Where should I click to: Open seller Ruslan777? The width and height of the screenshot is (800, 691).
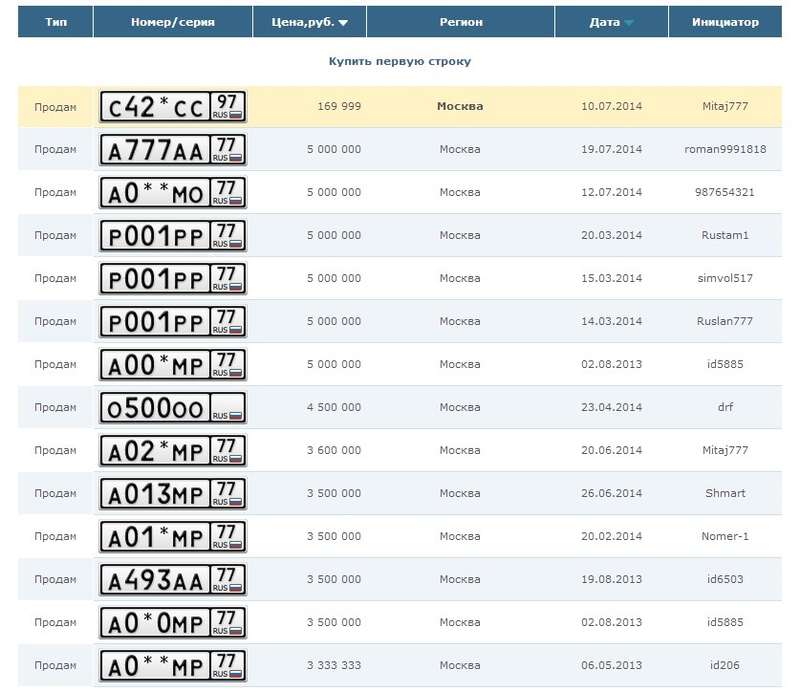coord(725,321)
